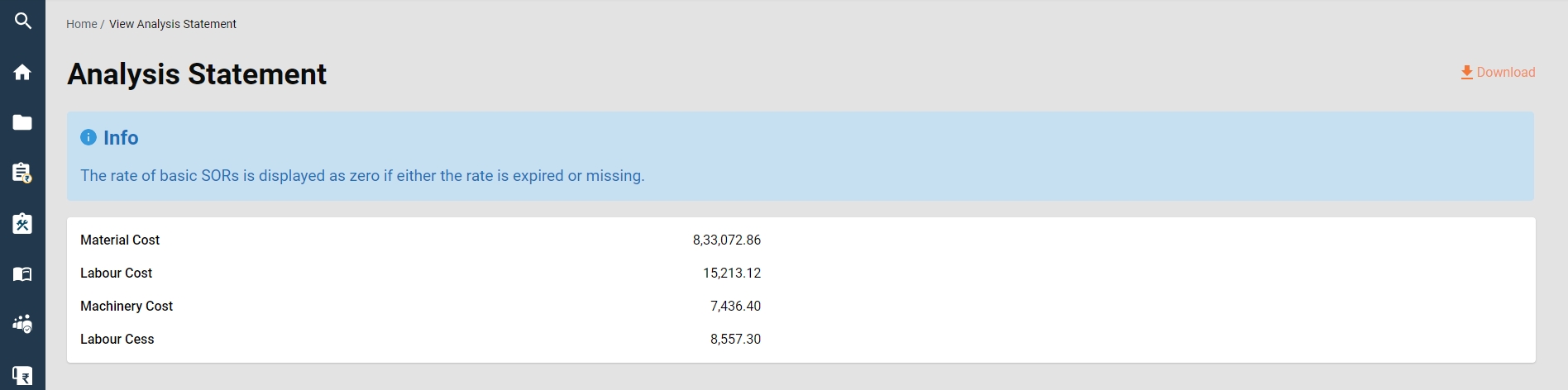Download the analysis statement
Image resolution: width=1568 pixels, height=390 pixels.
1498,73
